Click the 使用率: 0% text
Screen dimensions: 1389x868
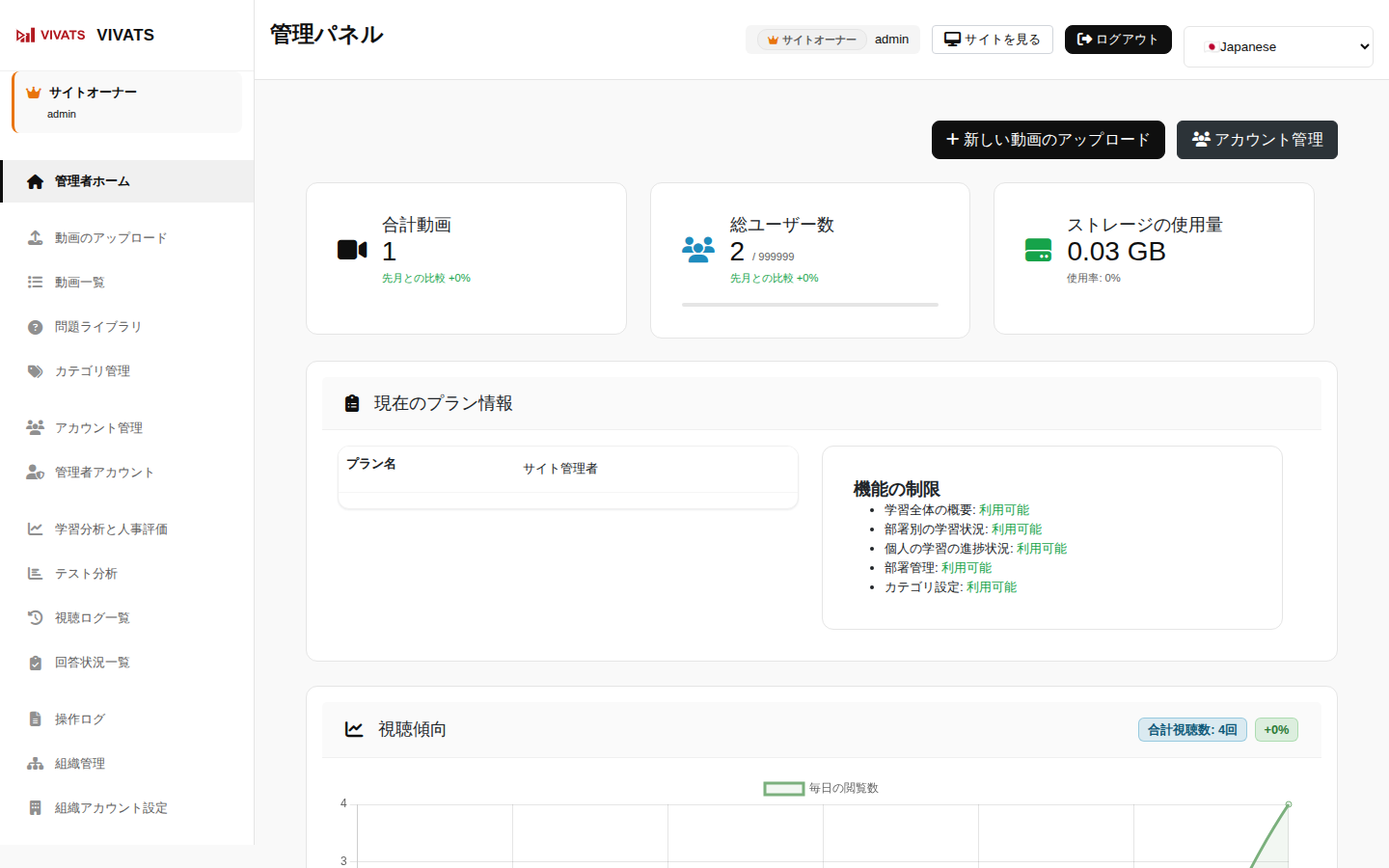pyautogui.click(x=1094, y=278)
